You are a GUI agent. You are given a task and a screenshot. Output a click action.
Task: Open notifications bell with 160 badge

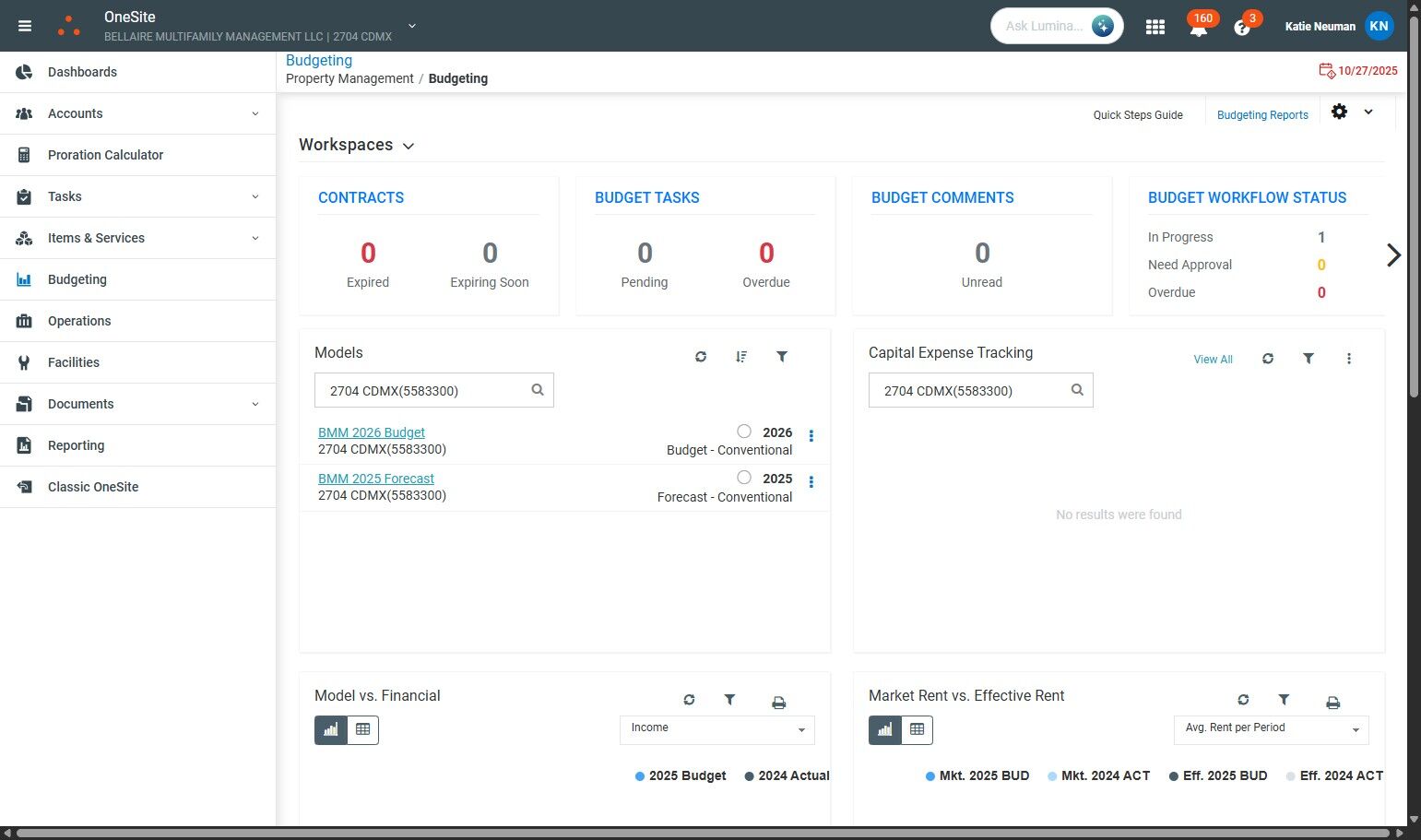[1199, 27]
